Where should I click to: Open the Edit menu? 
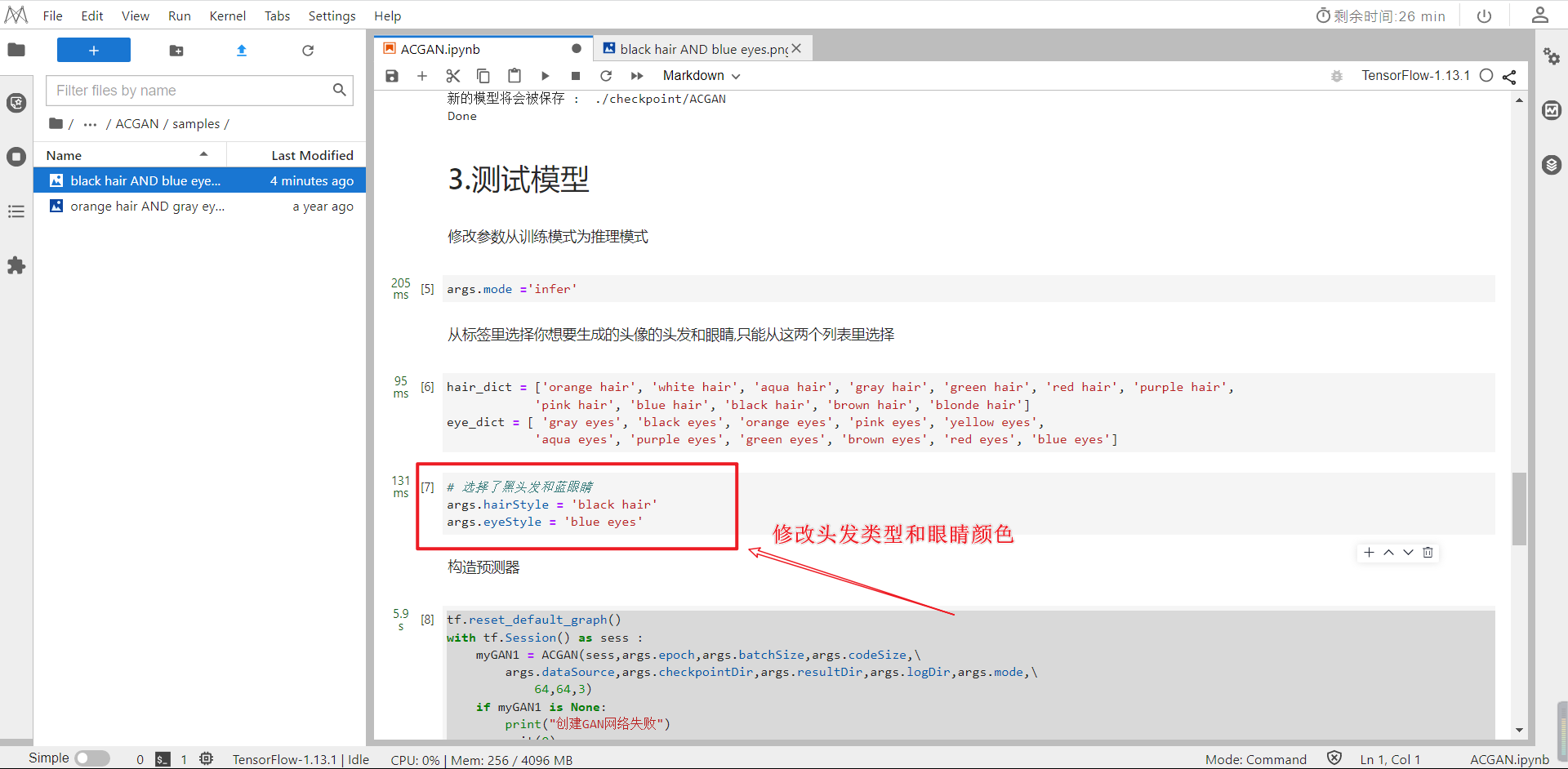(x=92, y=16)
